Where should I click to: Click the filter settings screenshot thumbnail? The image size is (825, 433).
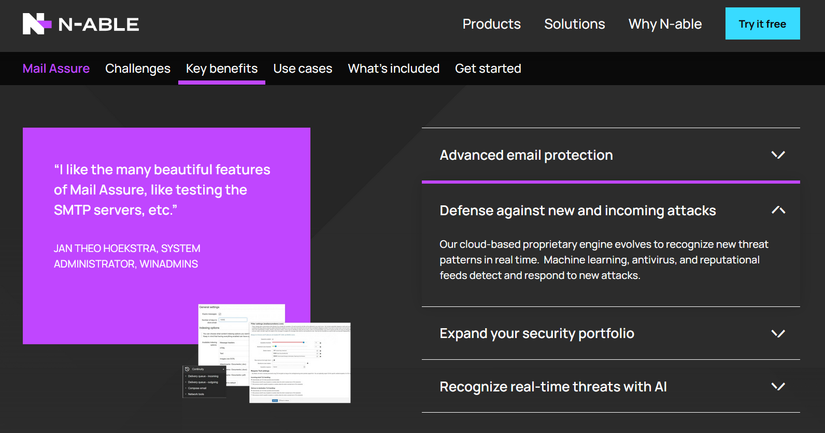click(300, 363)
